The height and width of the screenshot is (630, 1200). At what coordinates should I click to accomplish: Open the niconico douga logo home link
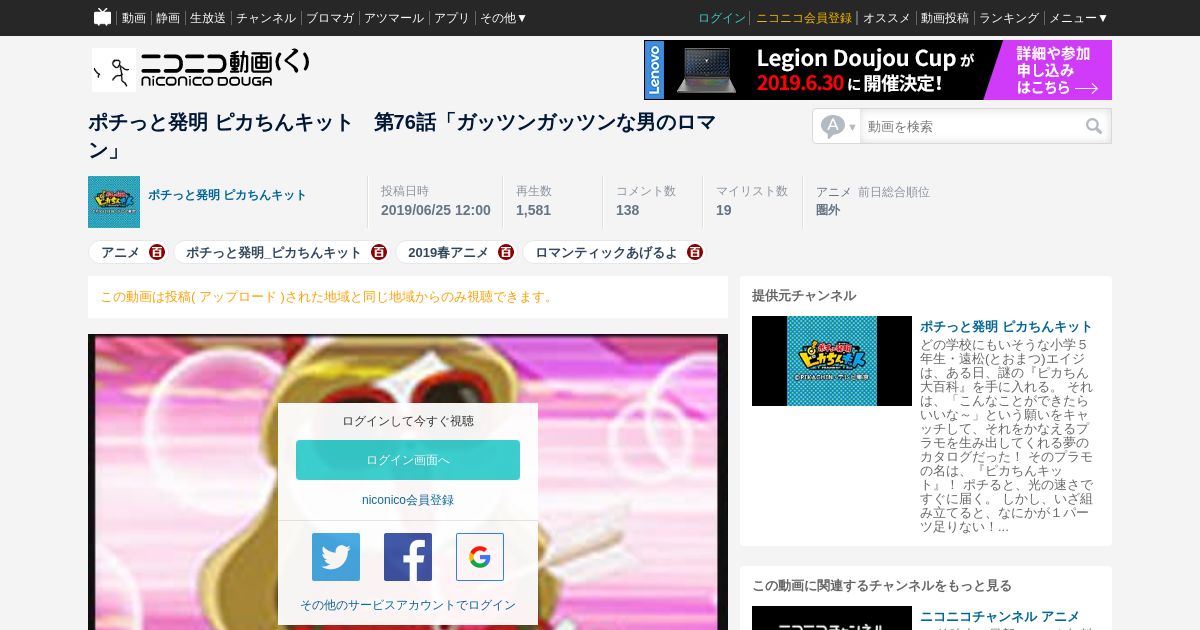200,69
